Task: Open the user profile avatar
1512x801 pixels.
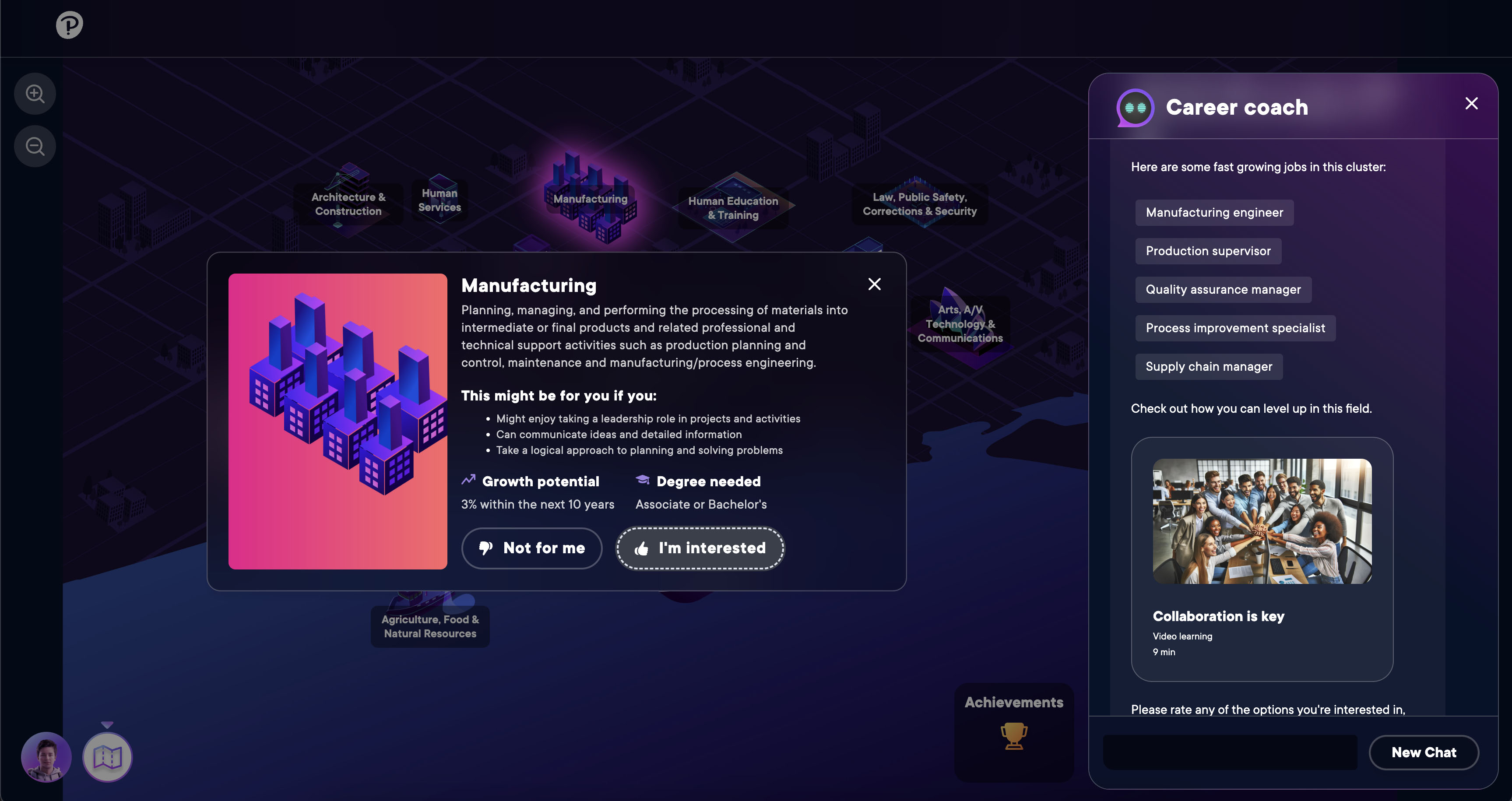Action: pyautogui.click(x=46, y=757)
